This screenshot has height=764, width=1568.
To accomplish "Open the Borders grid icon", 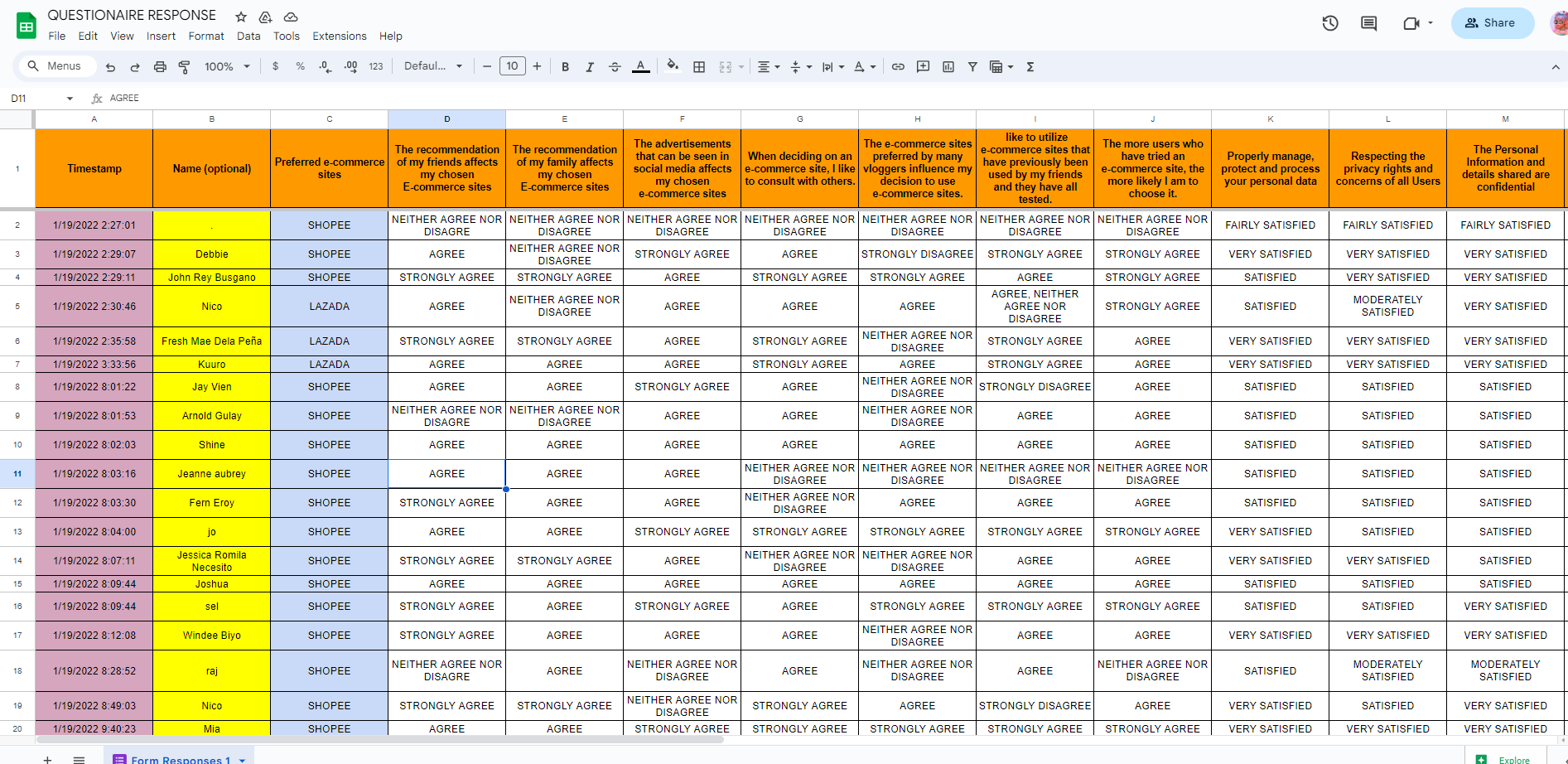I will (699, 67).
